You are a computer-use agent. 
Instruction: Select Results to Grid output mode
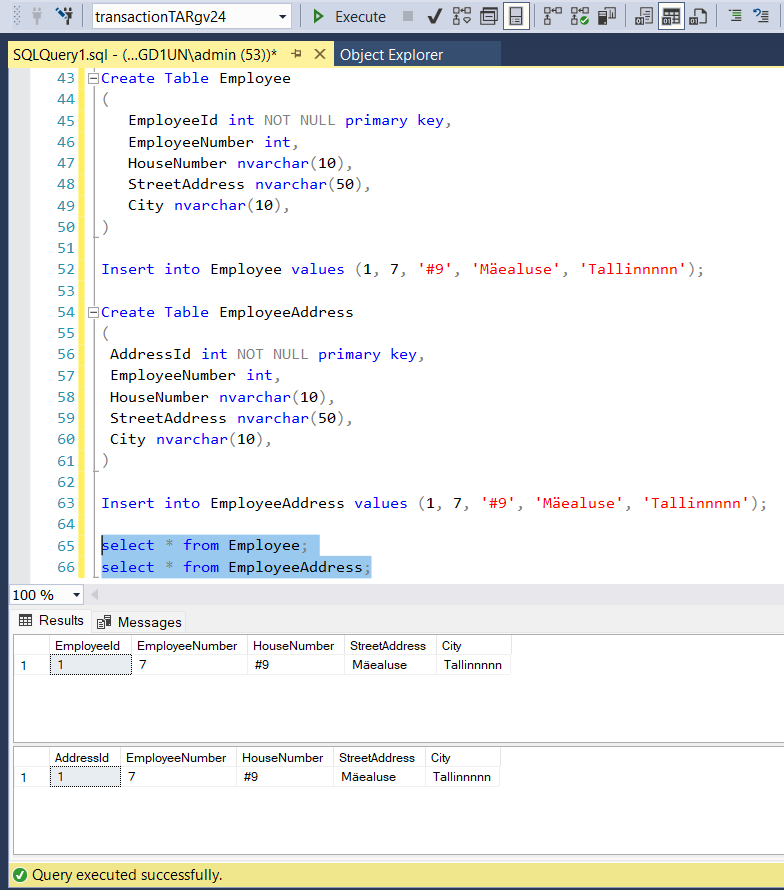[671, 16]
